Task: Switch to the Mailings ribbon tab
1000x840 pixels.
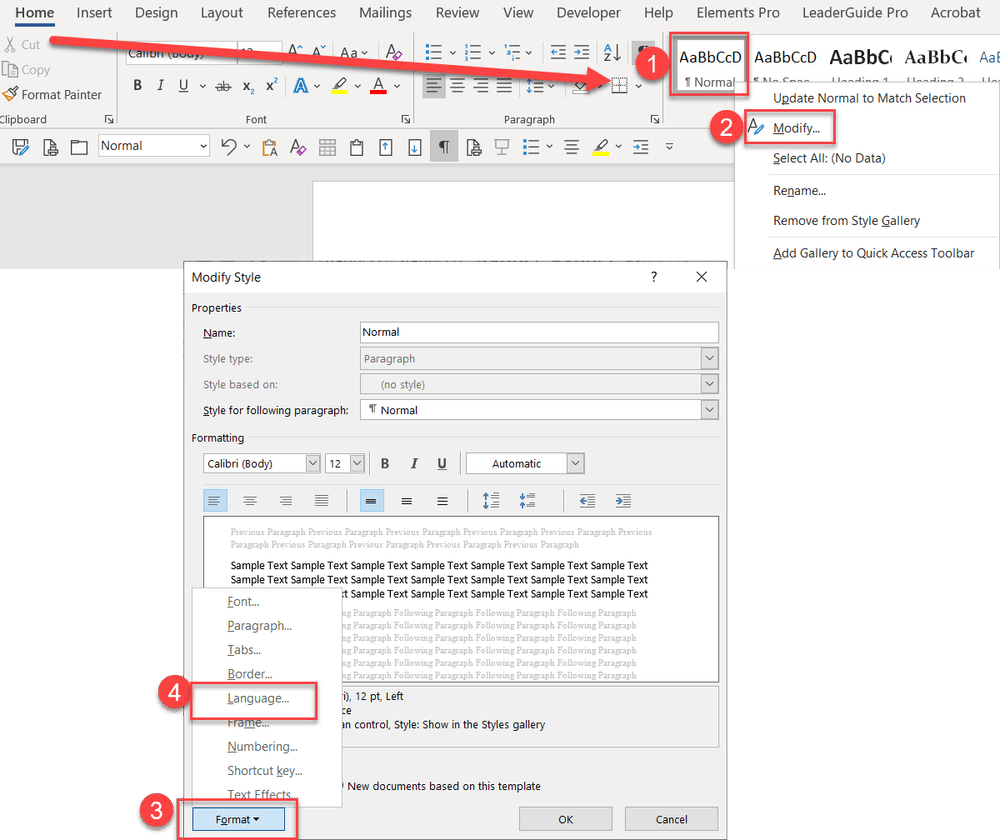Action: tap(385, 13)
